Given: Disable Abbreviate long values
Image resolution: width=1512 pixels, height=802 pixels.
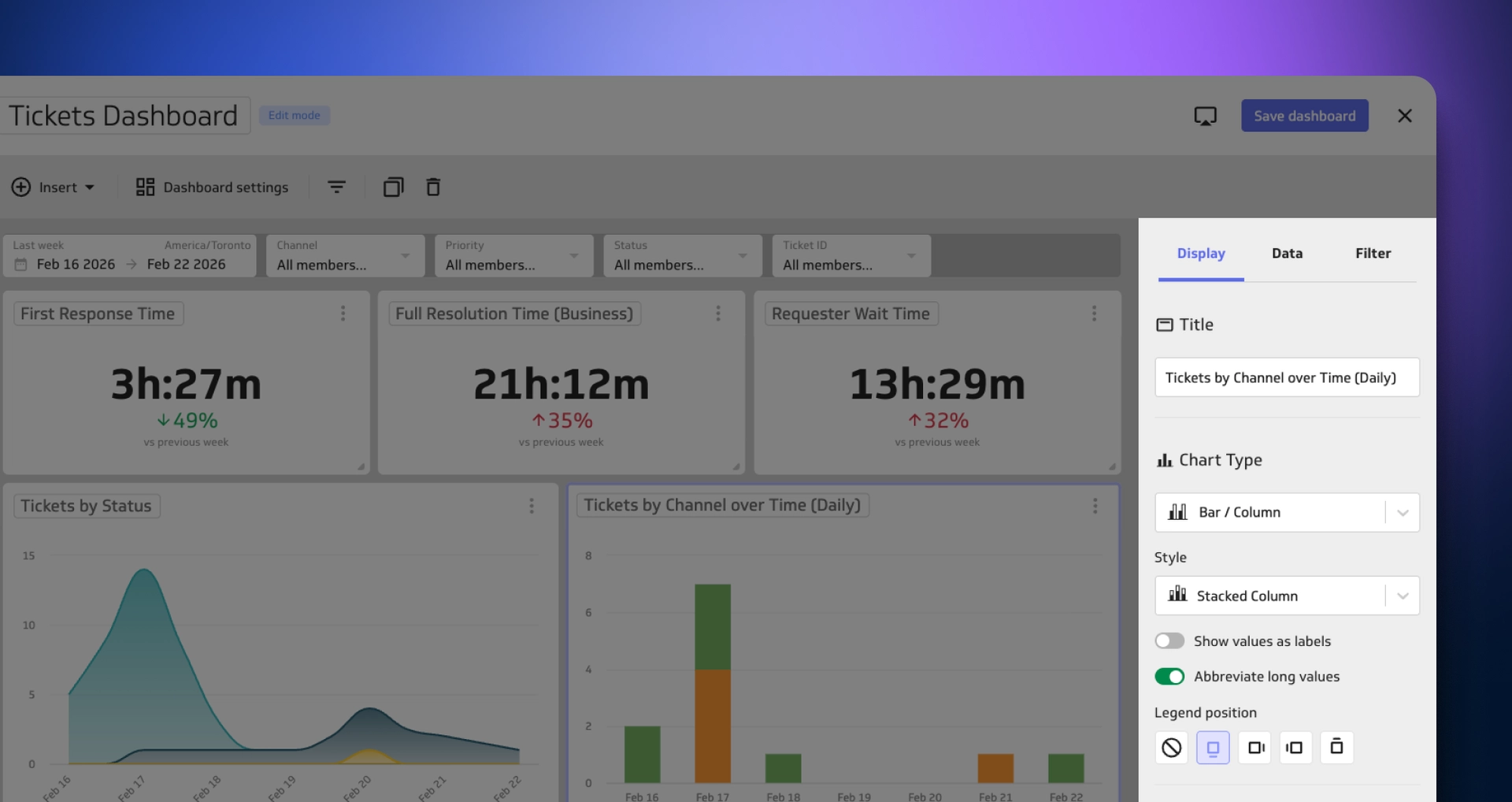Looking at the screenshot, I should (x=1169, y=676).
